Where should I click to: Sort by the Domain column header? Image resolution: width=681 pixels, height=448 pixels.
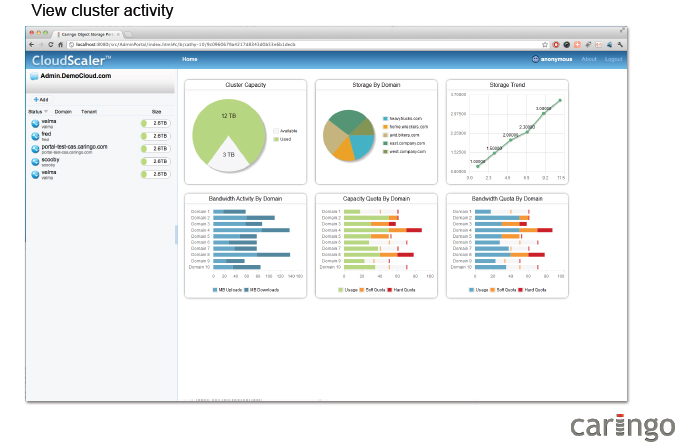(x=63, y=112)
